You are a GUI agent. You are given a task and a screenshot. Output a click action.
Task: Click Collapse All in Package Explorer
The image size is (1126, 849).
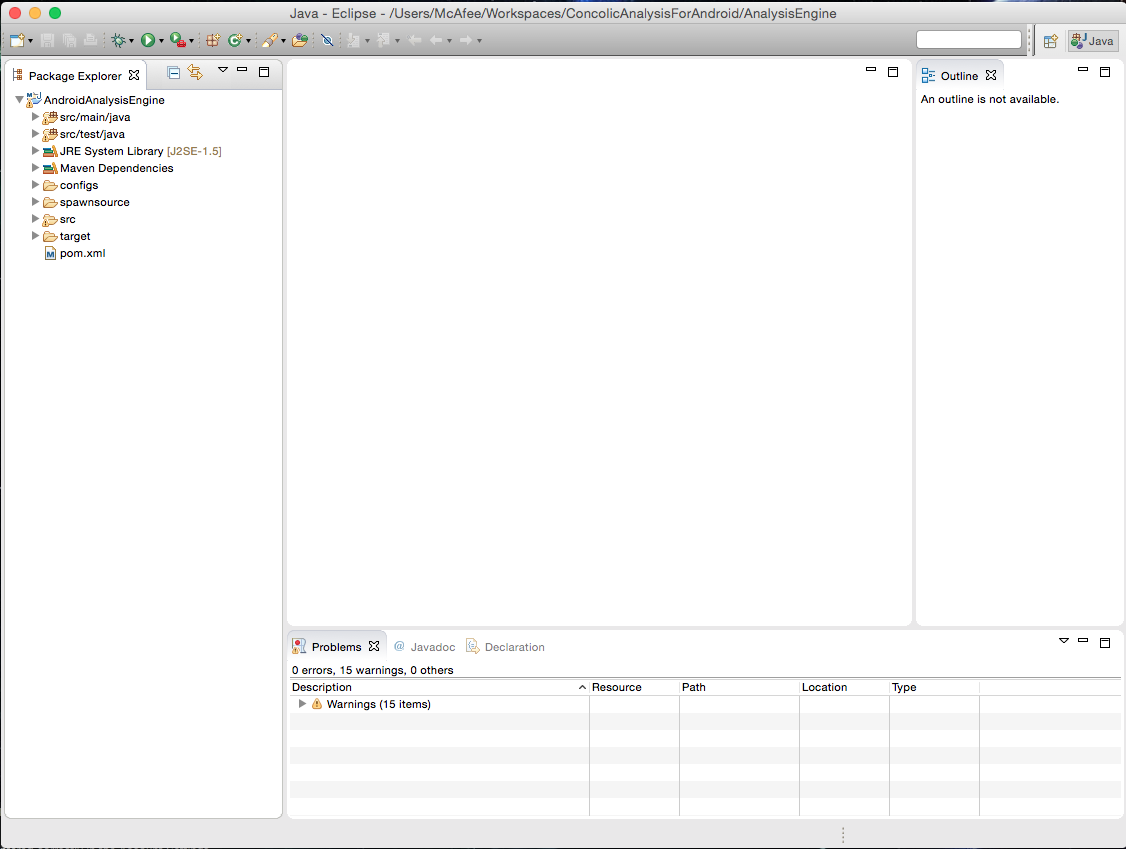(x=173, y=72)
